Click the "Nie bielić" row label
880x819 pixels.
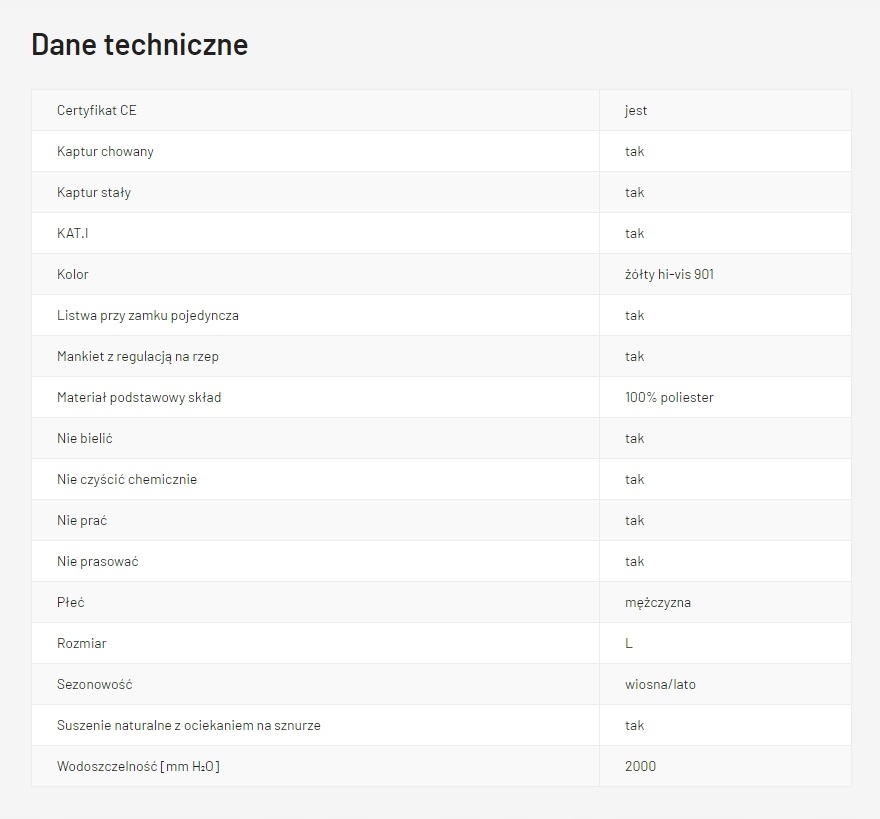(x=85, y=438)
